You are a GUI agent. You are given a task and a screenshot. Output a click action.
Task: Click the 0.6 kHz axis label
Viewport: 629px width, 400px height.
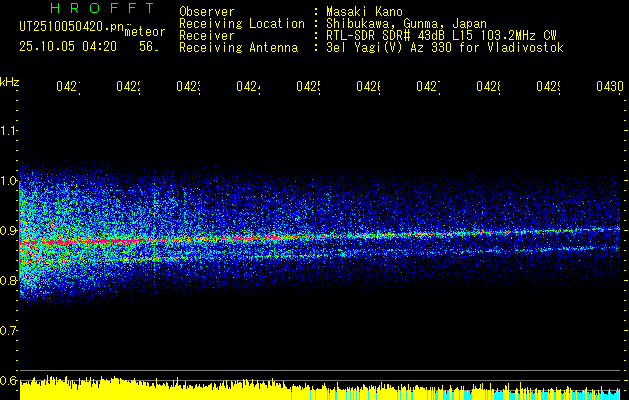tap(8, 380)
